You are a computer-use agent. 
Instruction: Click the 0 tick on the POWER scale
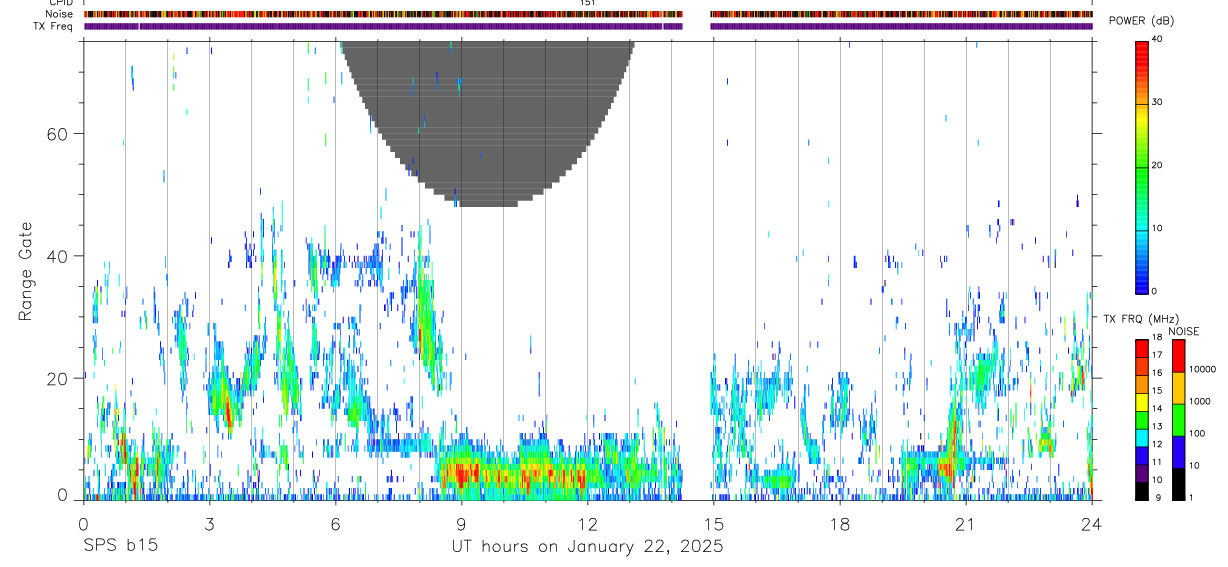coord(1155,291)
